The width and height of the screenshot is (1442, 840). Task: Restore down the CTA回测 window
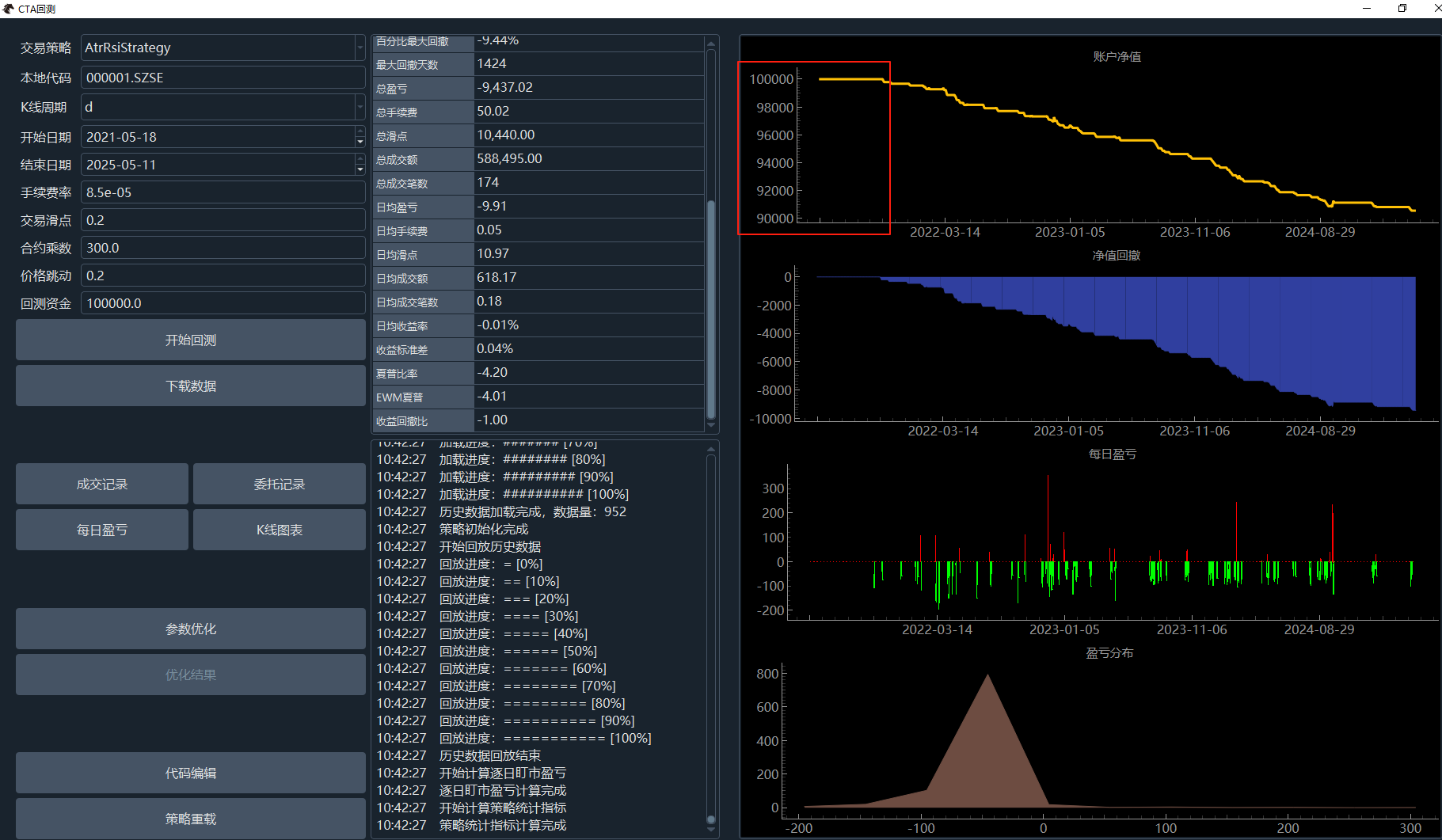pos(1402,9)
